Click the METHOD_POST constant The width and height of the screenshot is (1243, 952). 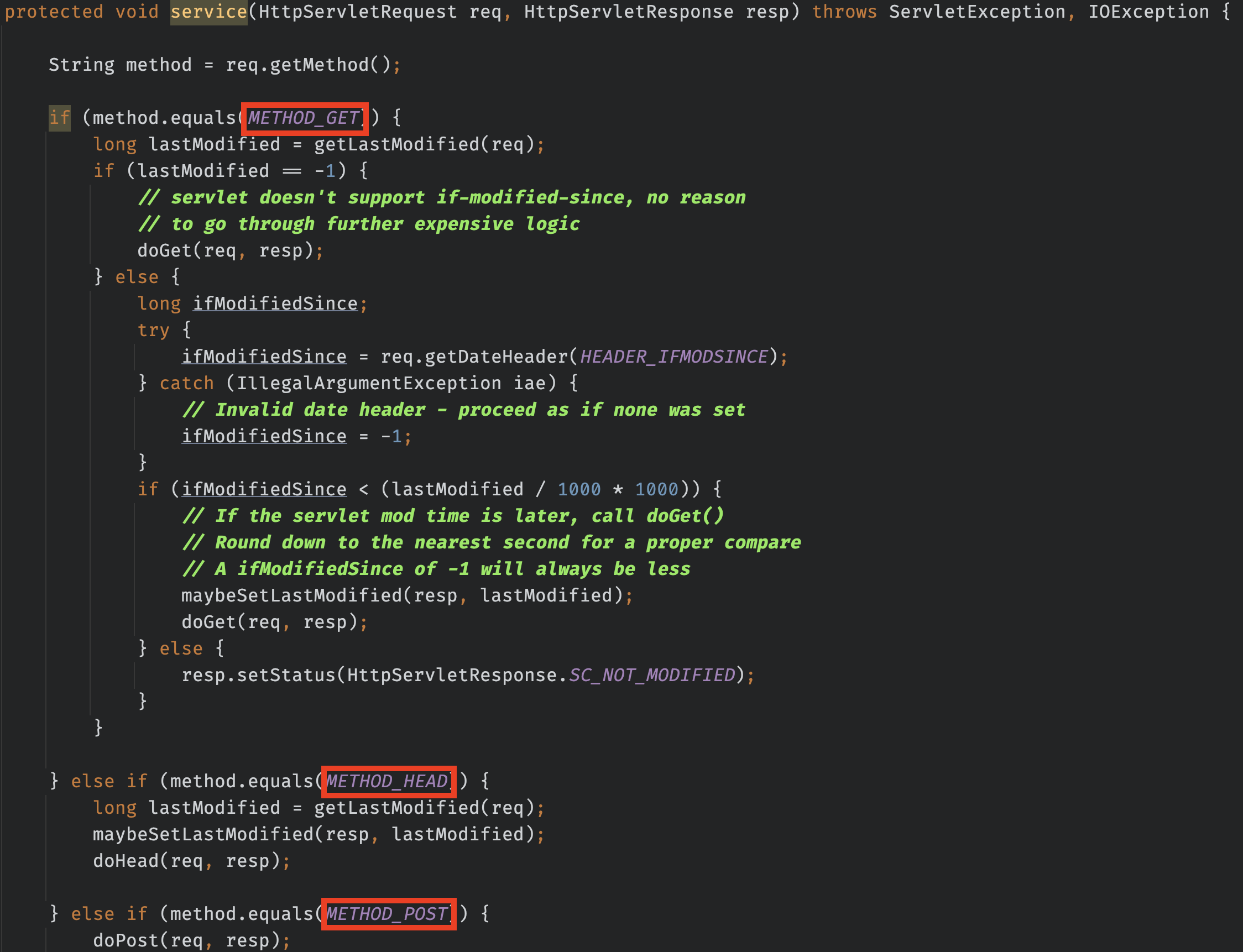pyautogui.click(x=388, y=914)
